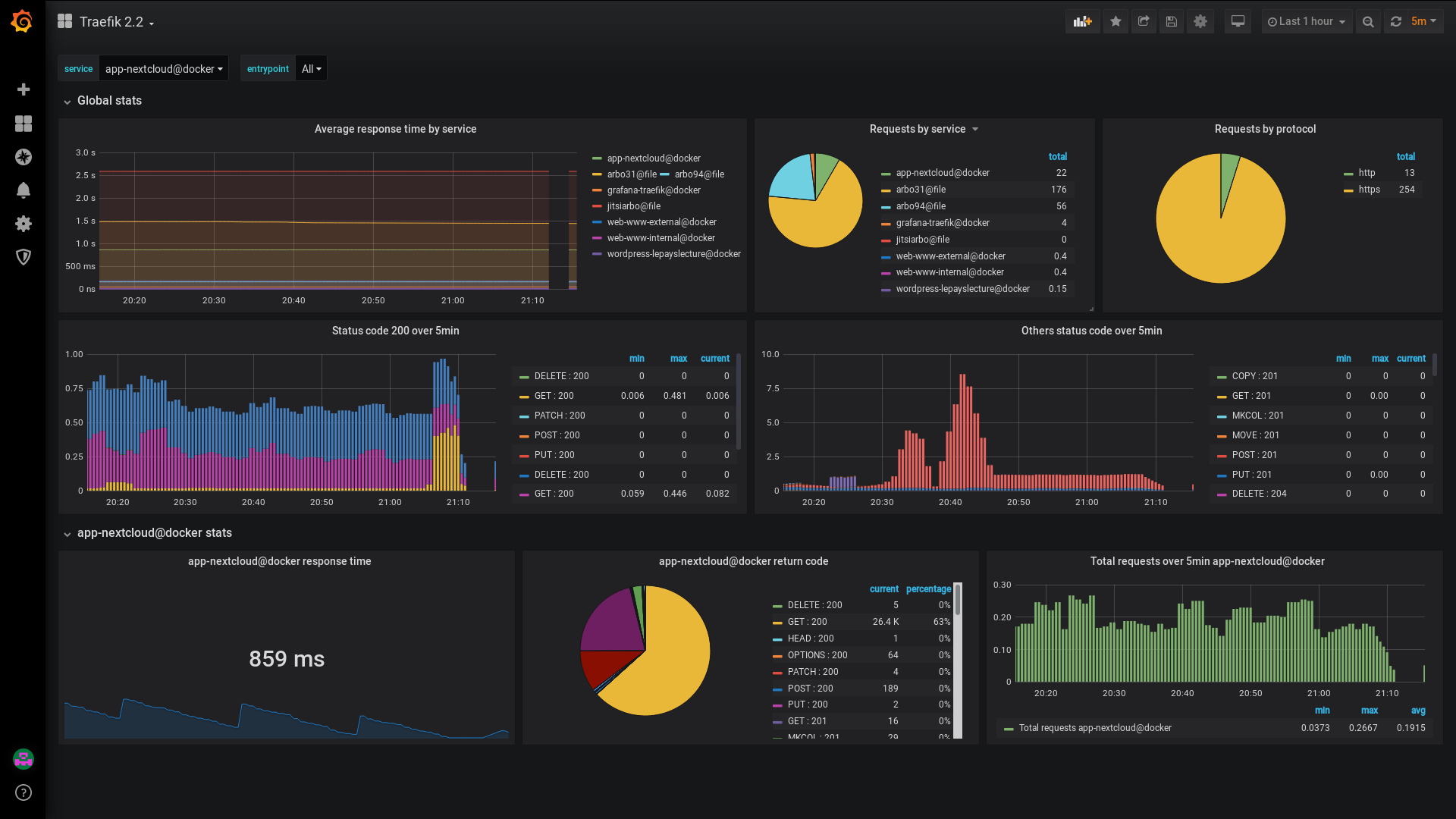The height and width of the screenshot is (819, 1456).
Task: Star this dashboard as favorite
Action: pyautogui.click(x=1116, y=21)
